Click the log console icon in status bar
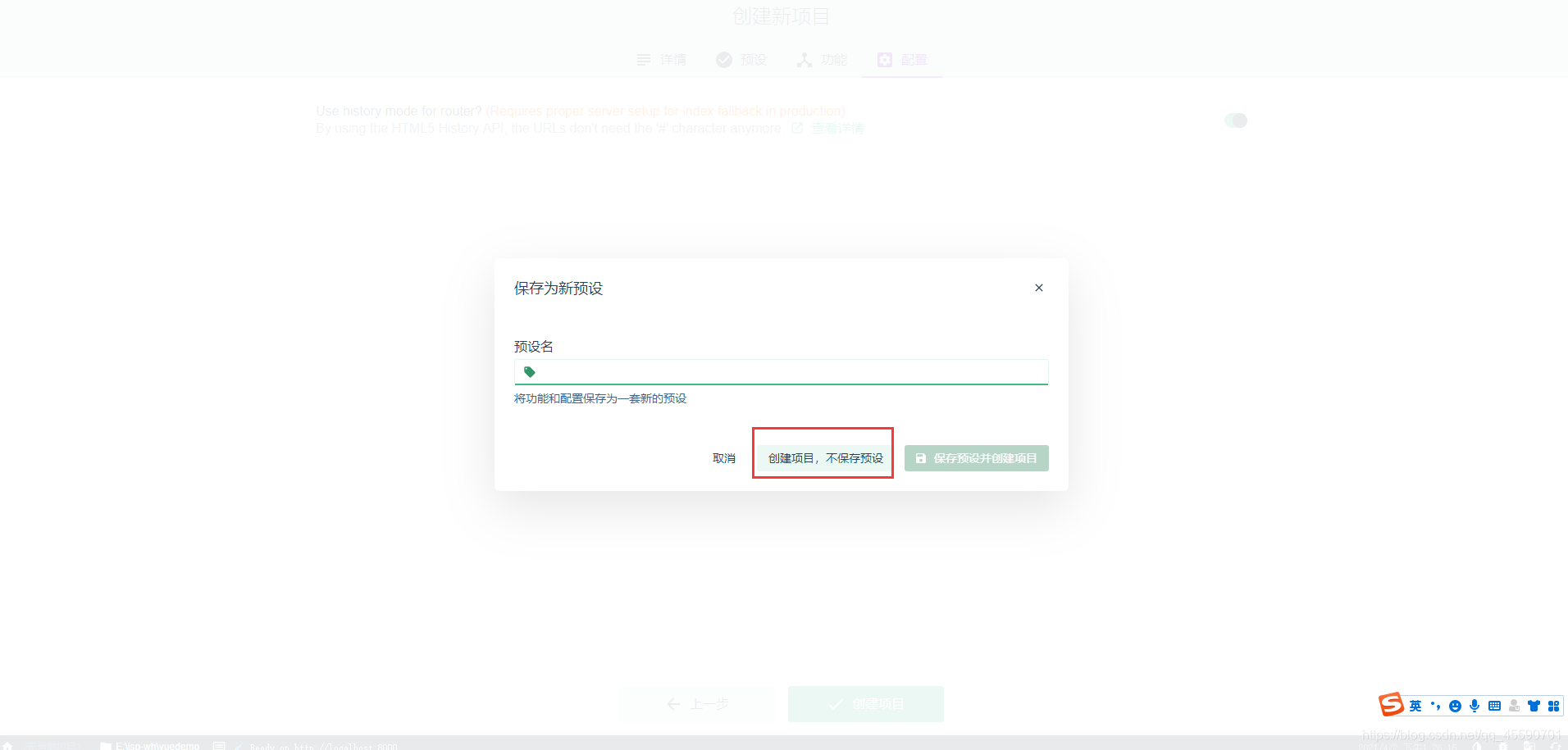This screenshot has width=1568, height=750. pos(219,746)
